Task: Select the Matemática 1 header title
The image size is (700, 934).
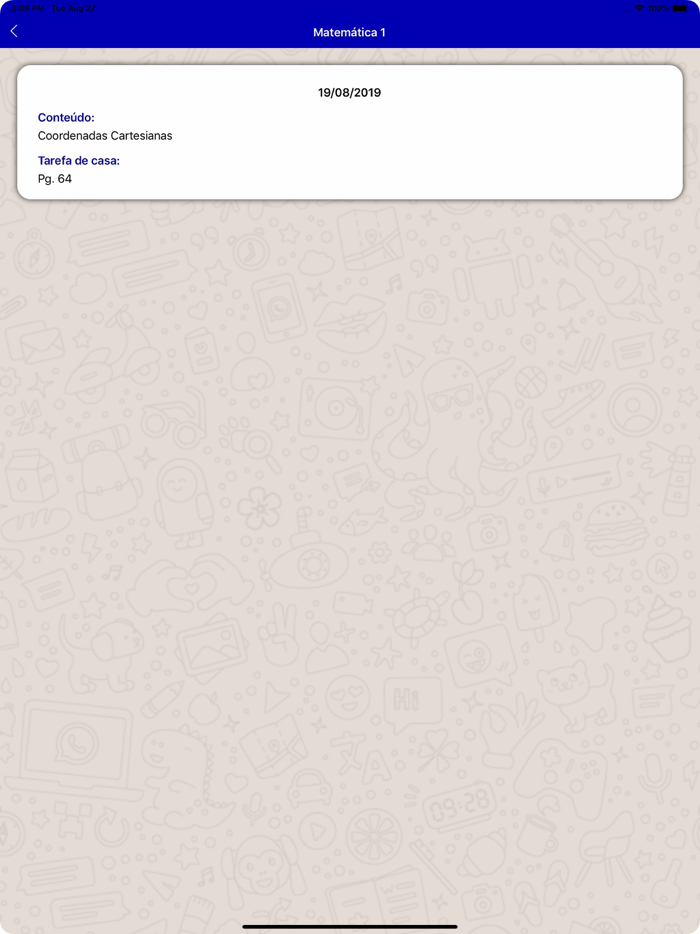Action: point(350,32)
